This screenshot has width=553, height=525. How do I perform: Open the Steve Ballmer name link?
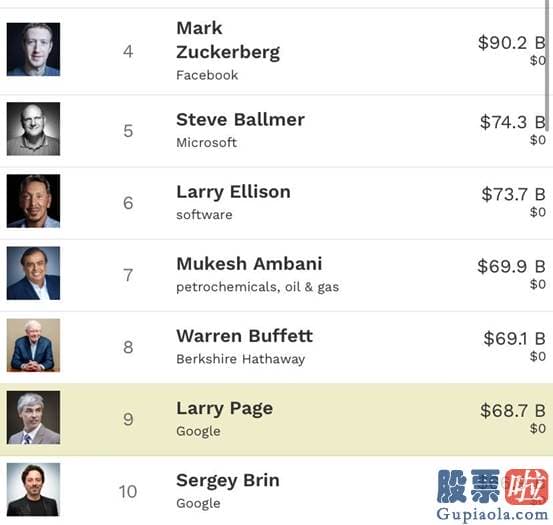[241, 120]
